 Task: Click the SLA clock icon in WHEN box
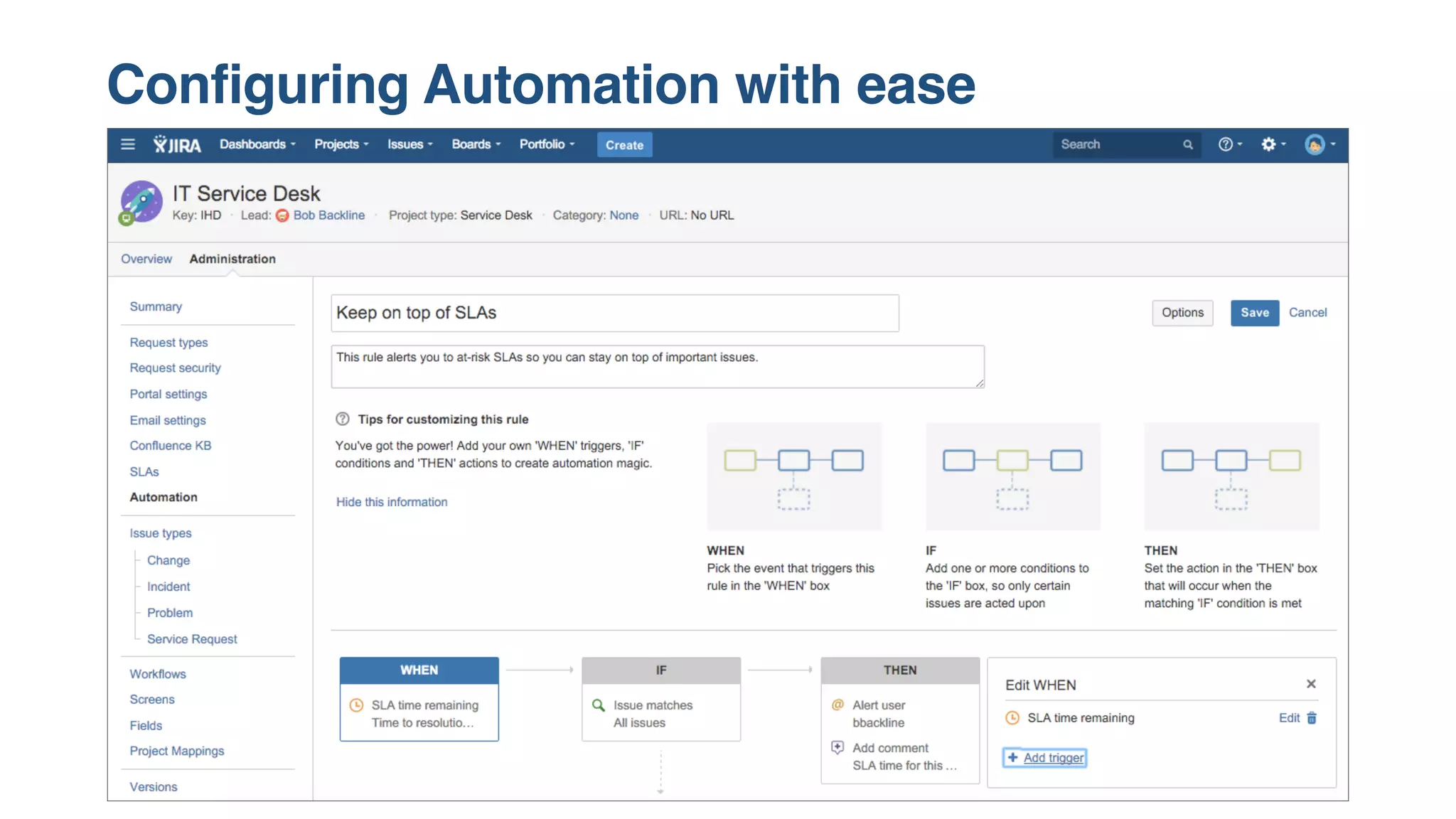coord(357,705)
